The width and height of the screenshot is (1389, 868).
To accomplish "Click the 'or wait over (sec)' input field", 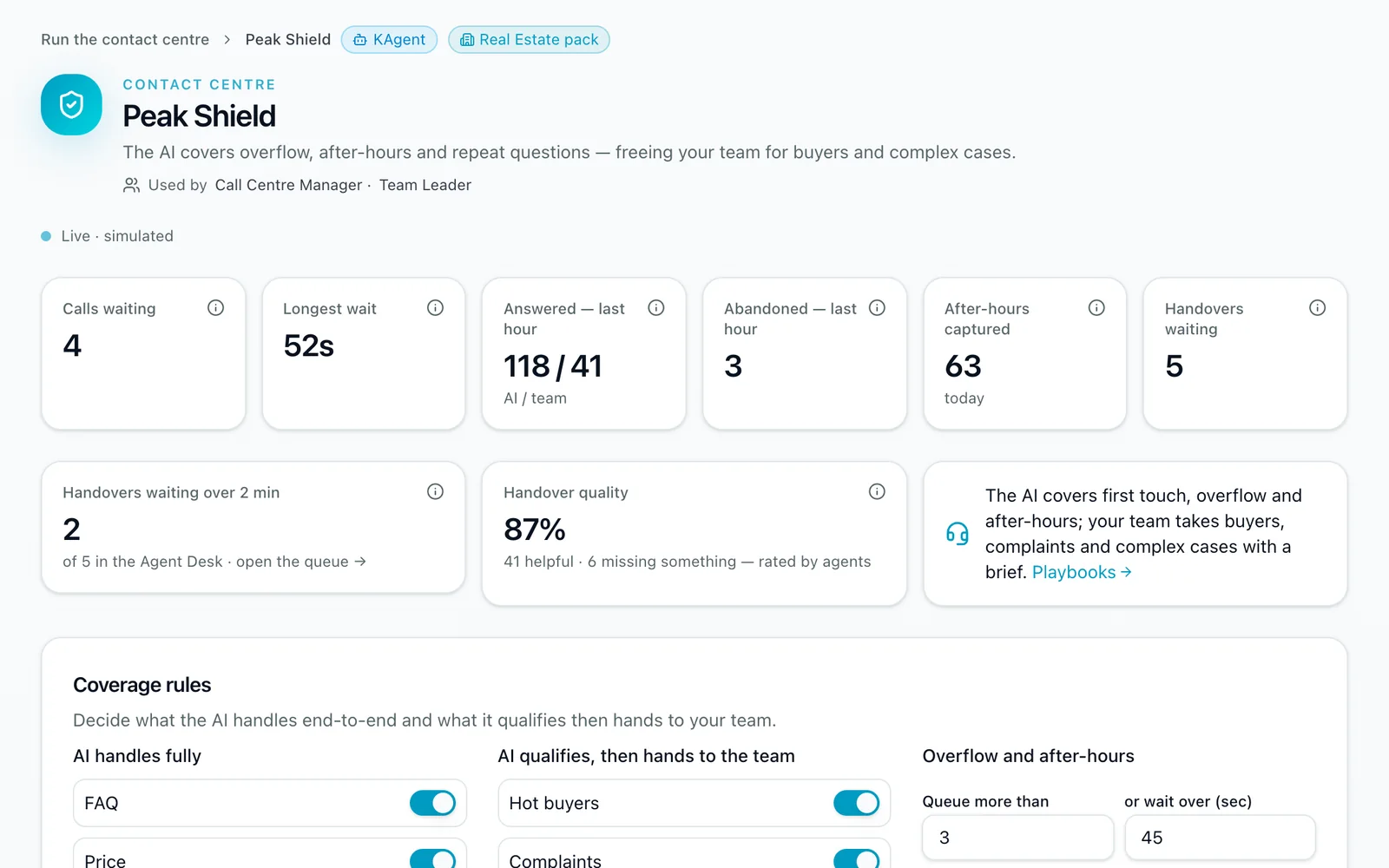I will click(x=1220, y=838).
